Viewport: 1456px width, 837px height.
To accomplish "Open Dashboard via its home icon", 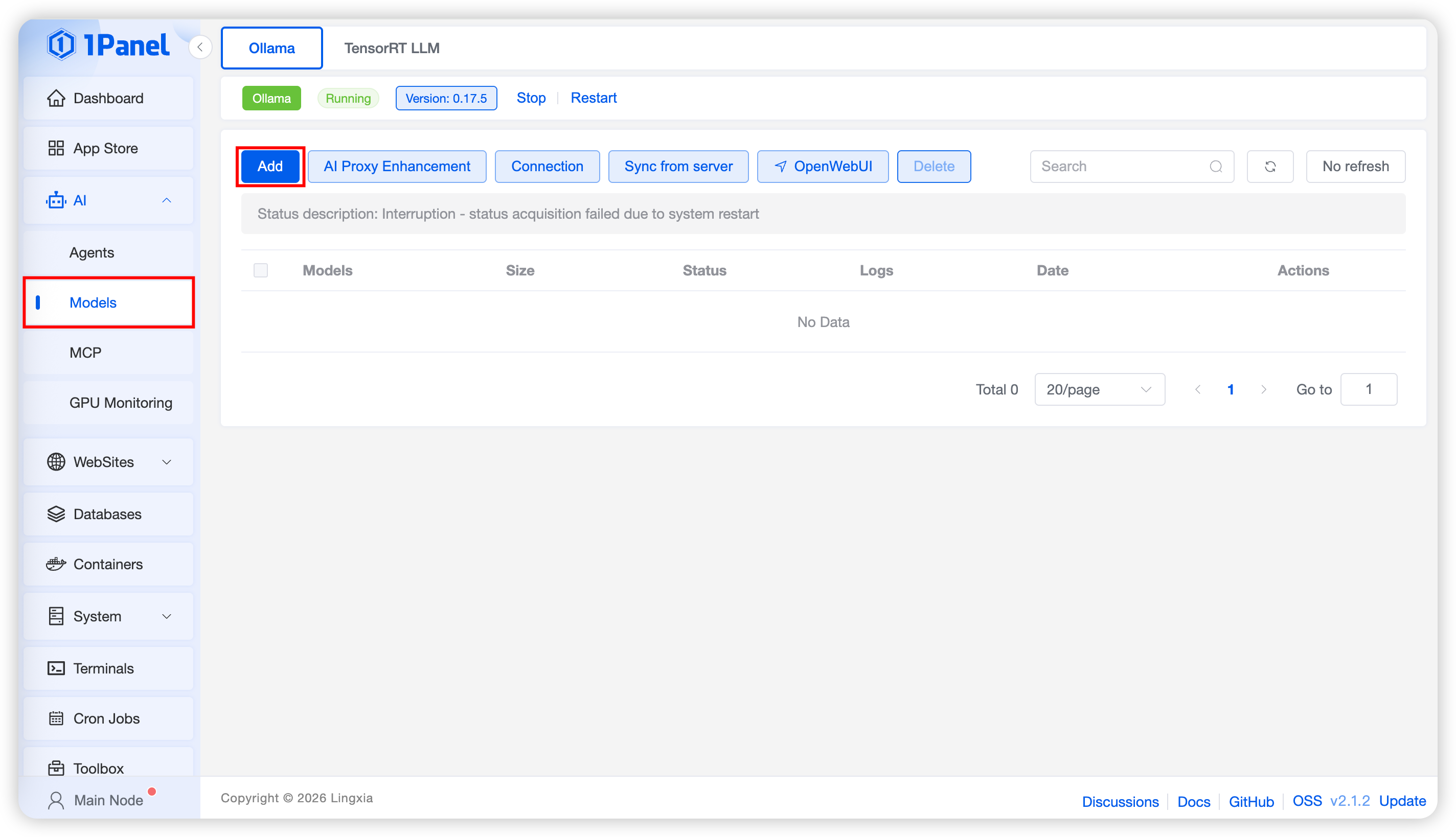I will [56, 98].
